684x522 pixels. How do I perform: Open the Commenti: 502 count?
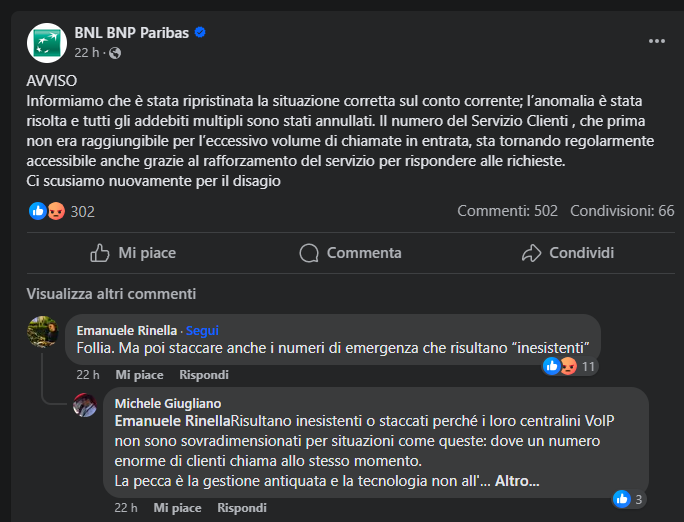tap(507, 211)
